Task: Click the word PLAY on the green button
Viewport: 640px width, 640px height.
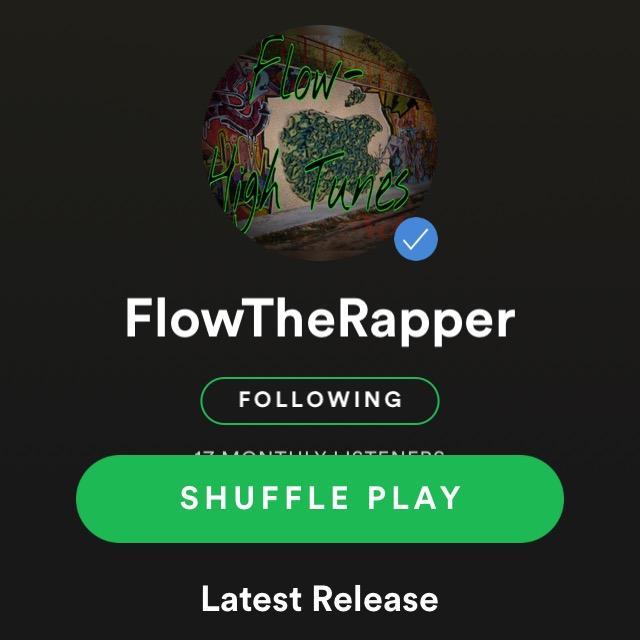Action: tap(414, 498)
